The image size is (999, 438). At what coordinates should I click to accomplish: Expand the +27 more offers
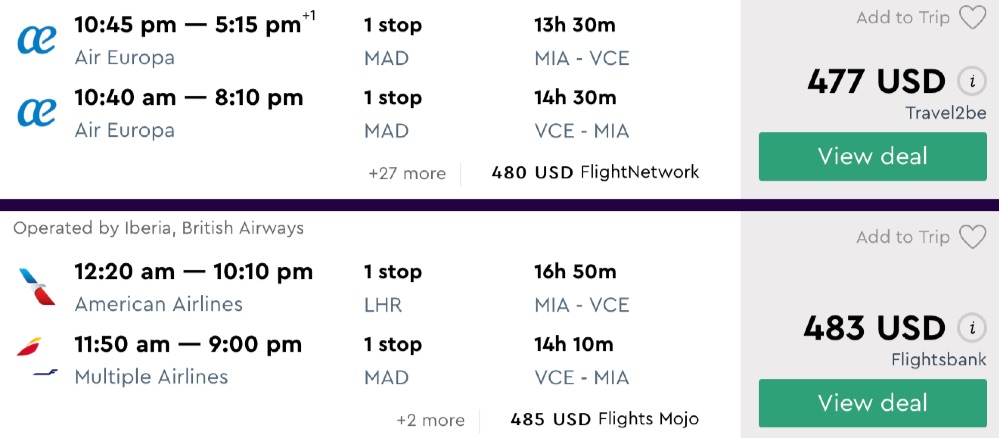407,173
